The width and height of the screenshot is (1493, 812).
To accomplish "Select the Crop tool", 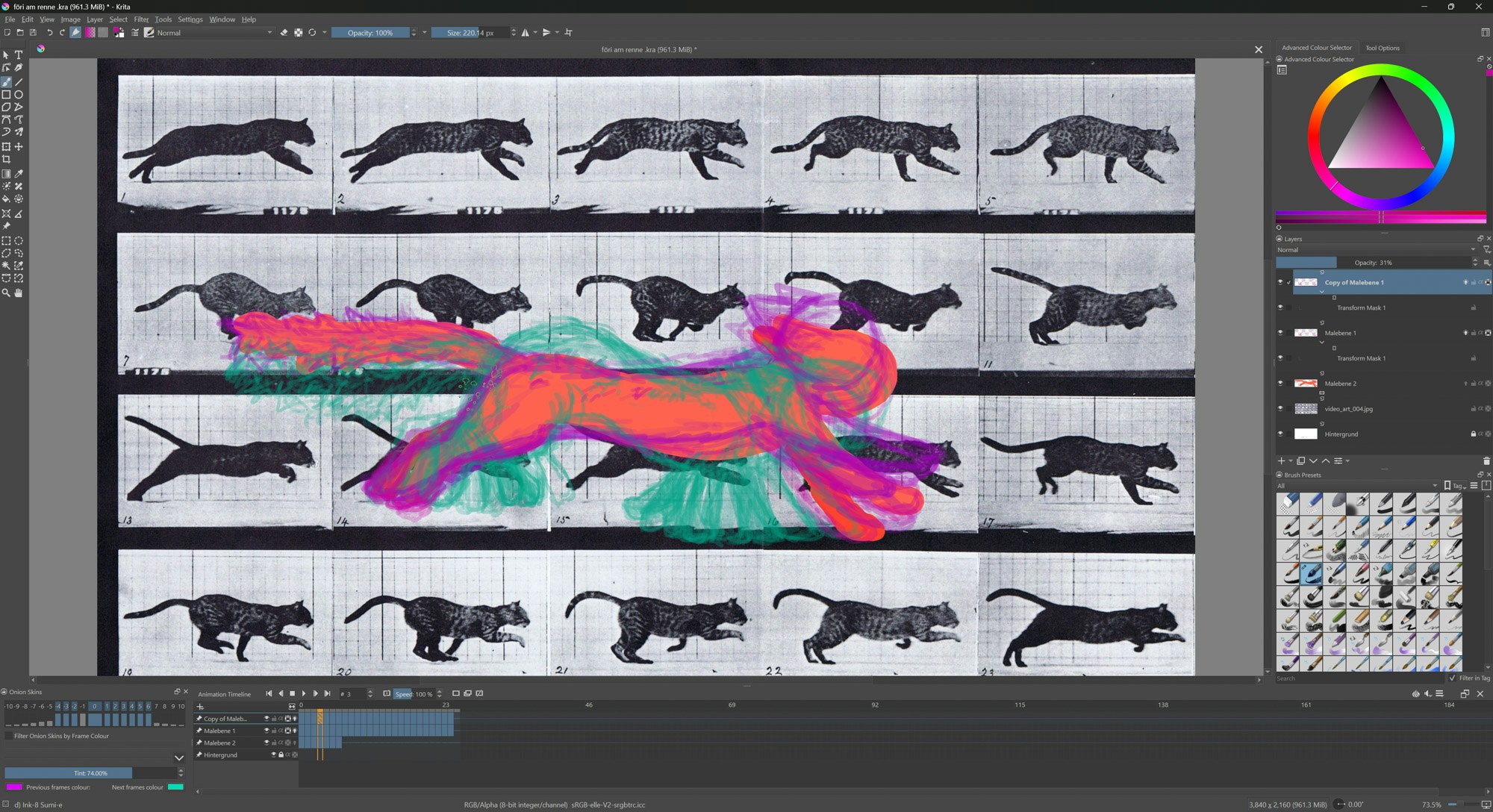I will click(x=6, y=159).
